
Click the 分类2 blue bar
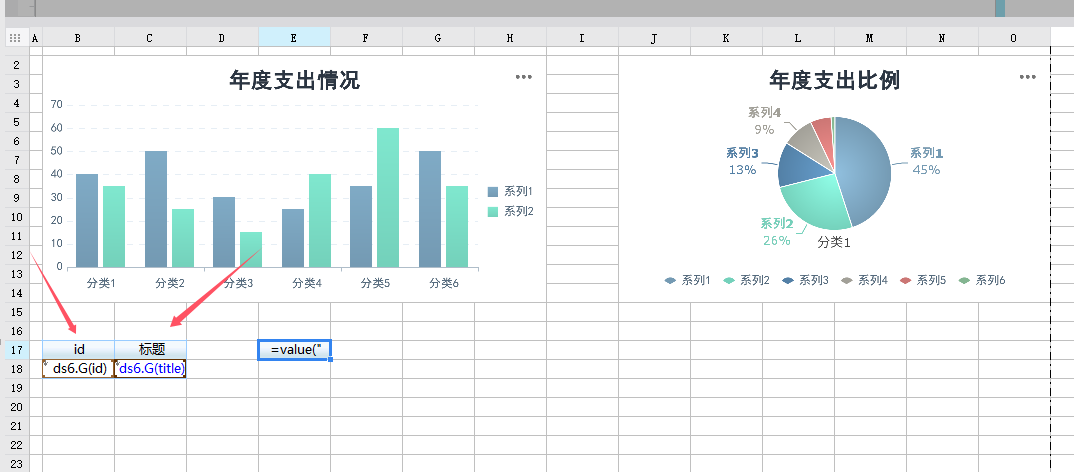(x=156, y=209)
